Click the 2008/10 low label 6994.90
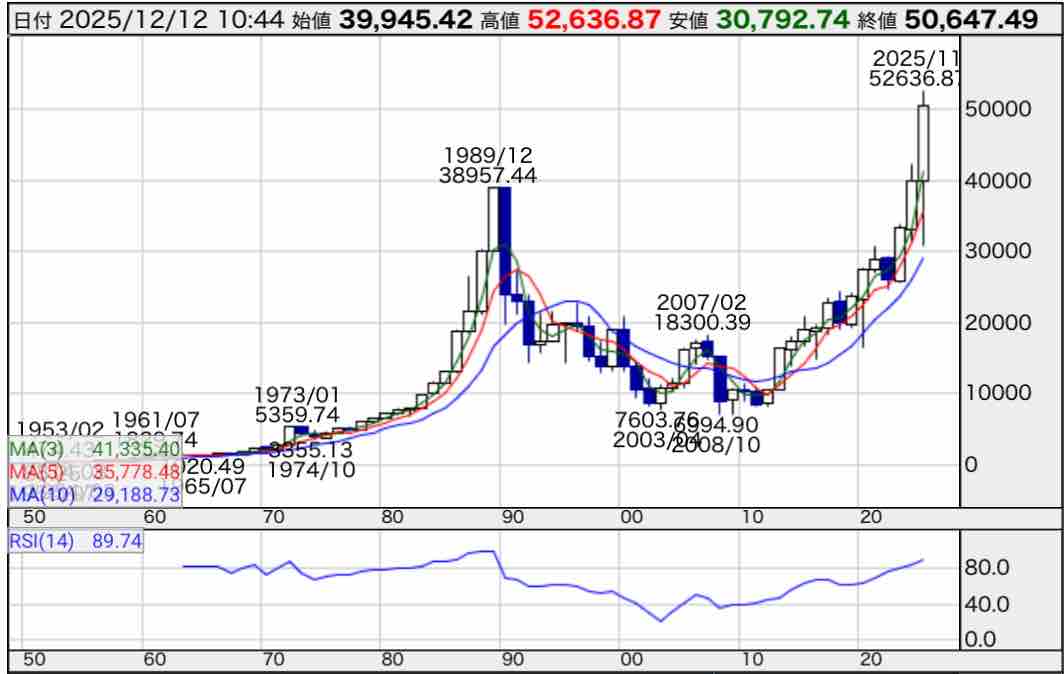 pos(714,426)
